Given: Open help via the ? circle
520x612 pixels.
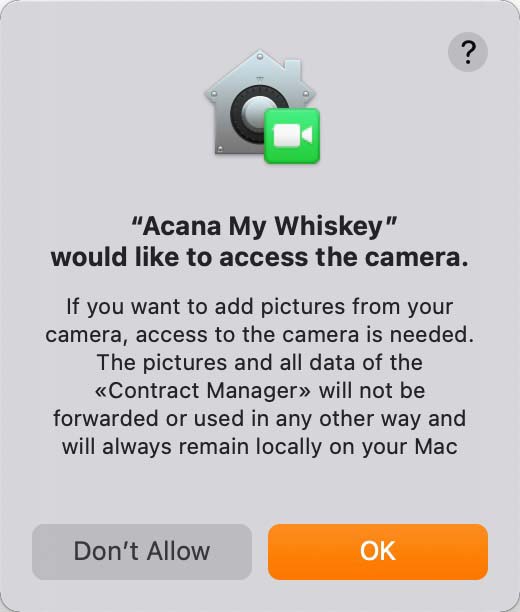Looking at the screenshot, I should click(x=467, y=52).
